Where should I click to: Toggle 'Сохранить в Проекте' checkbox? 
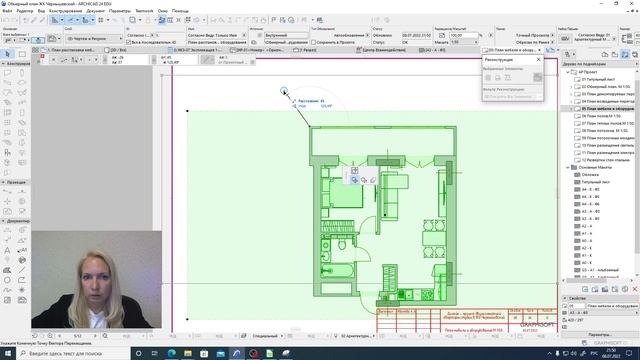(313, 42)
